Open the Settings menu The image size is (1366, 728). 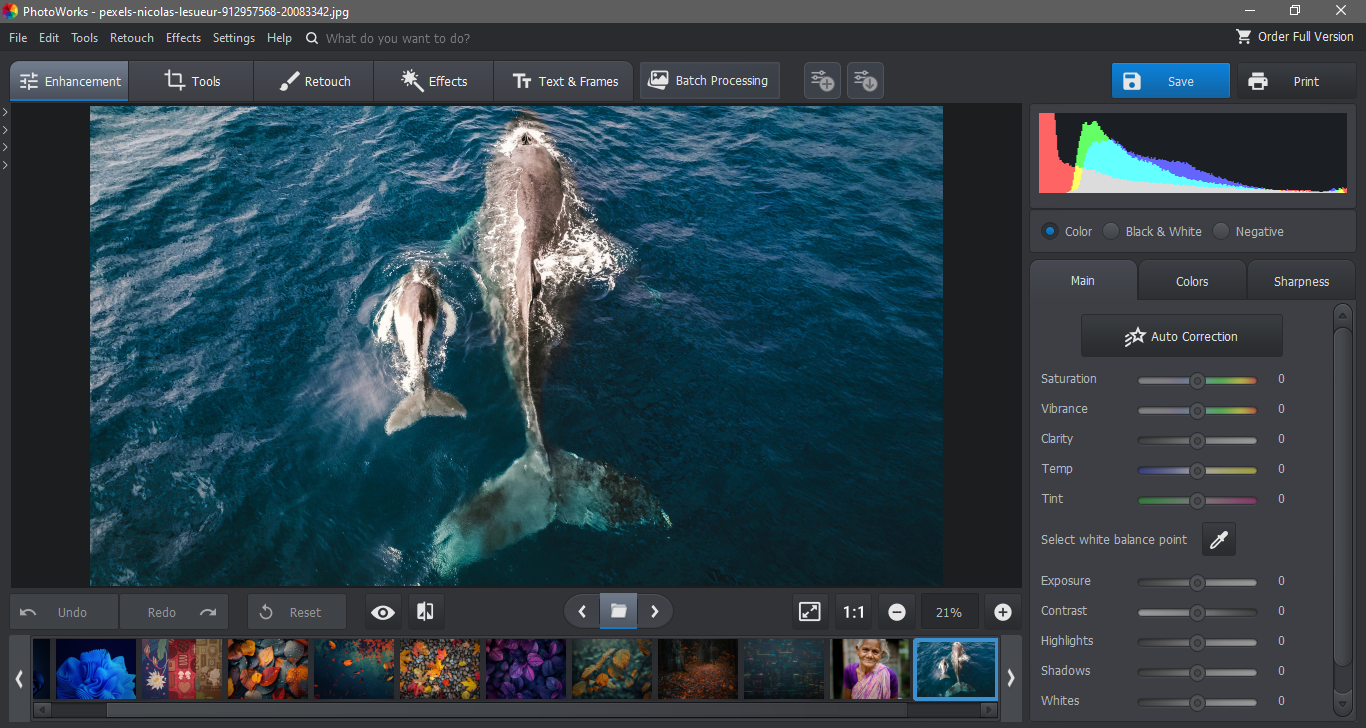(x=234, y=37)
